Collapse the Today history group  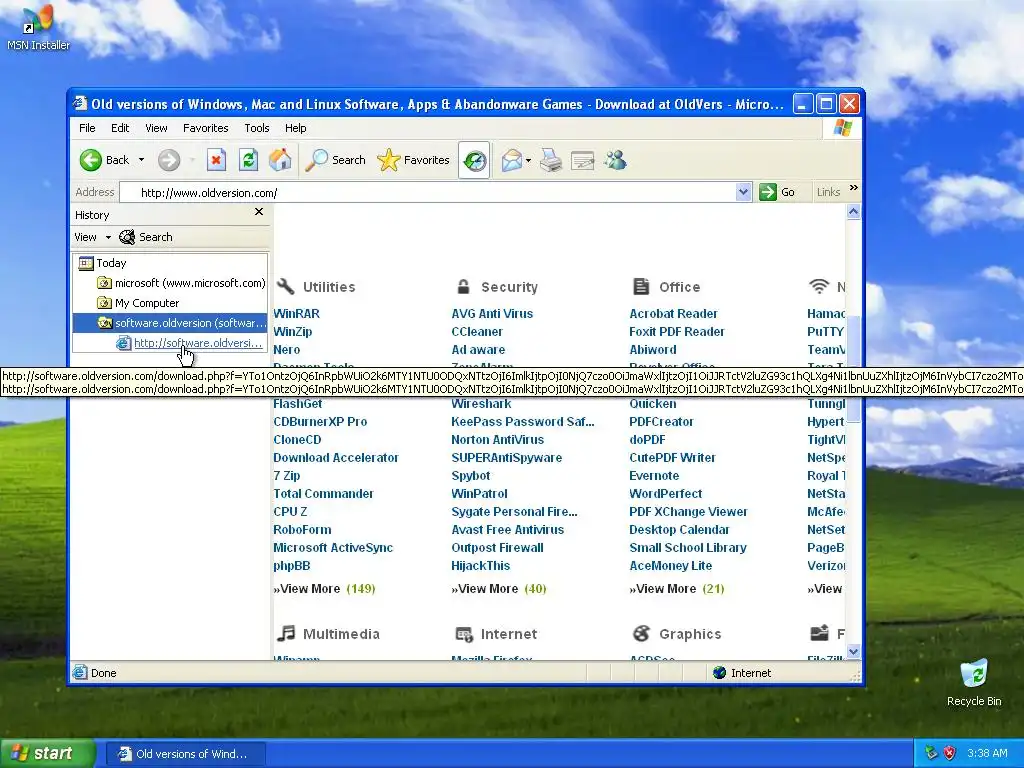click(103, 263)
